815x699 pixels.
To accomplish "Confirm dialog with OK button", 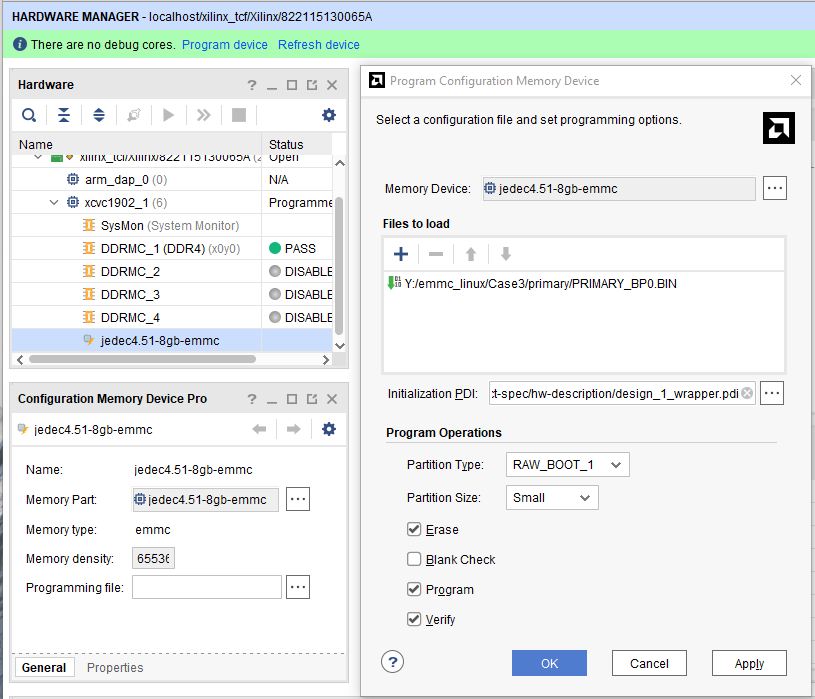I will click(549, 663).
